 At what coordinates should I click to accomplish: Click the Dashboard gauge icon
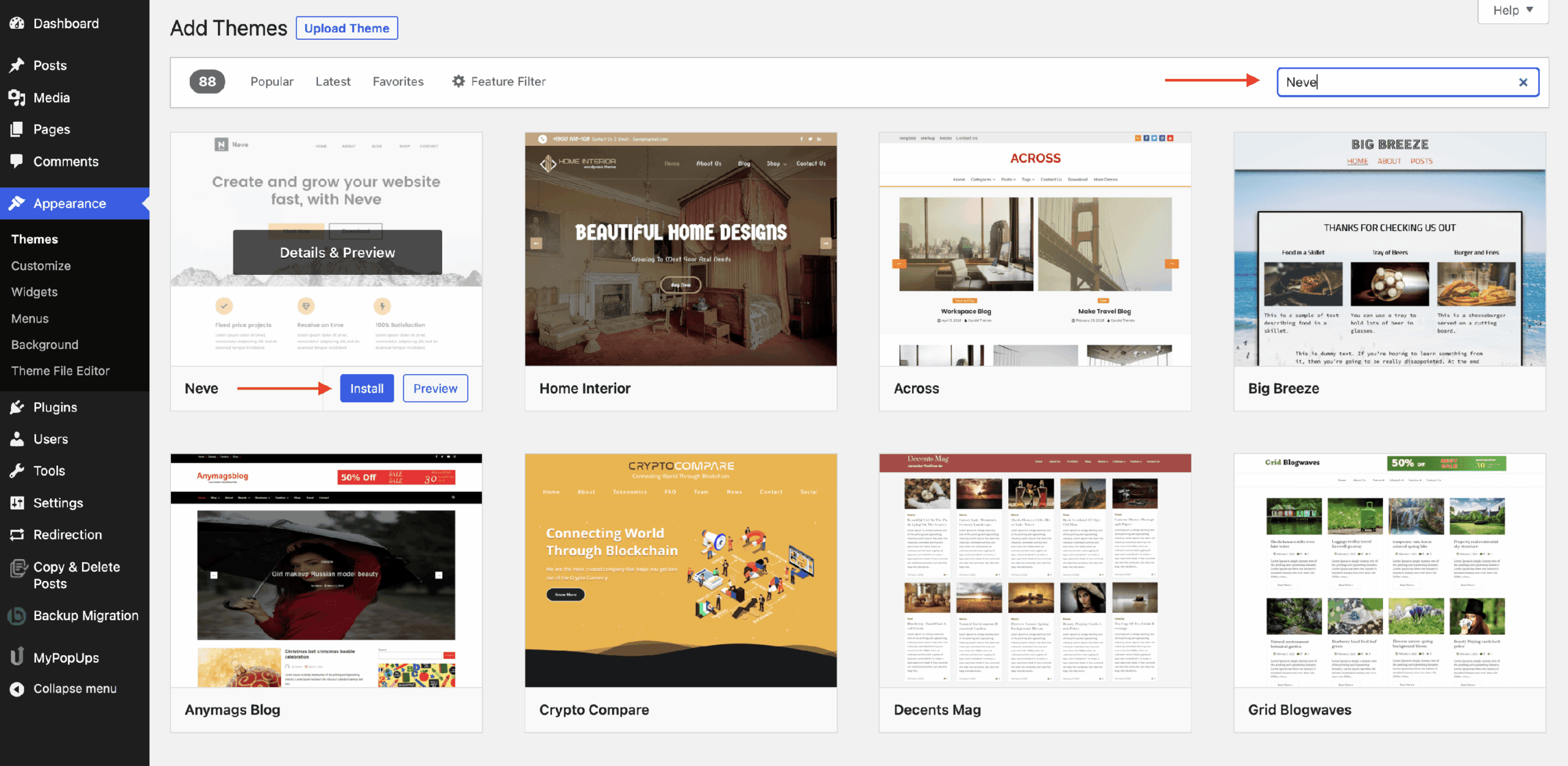pyautogui.click(x=17, y=23)
